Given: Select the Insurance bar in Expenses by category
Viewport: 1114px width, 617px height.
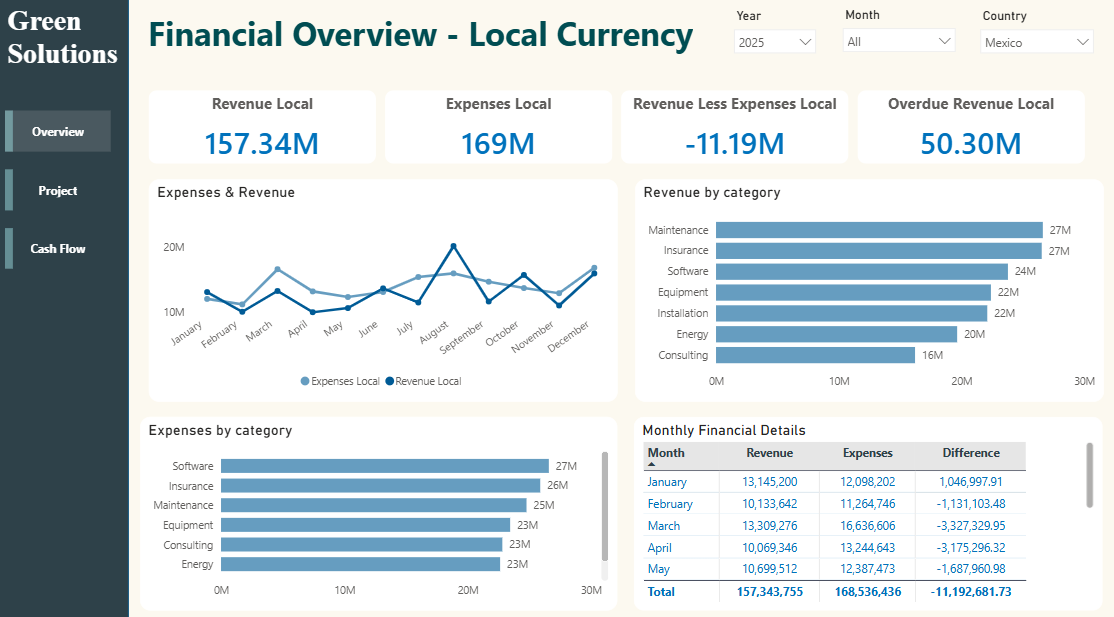Looking at the screenshot, I should tap(380, 485).
